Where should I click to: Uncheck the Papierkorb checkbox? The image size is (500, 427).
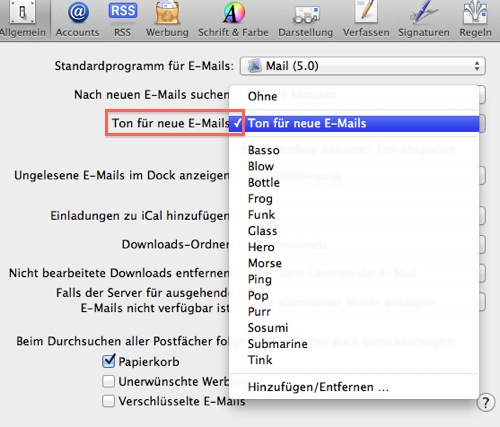click(109, 362)
